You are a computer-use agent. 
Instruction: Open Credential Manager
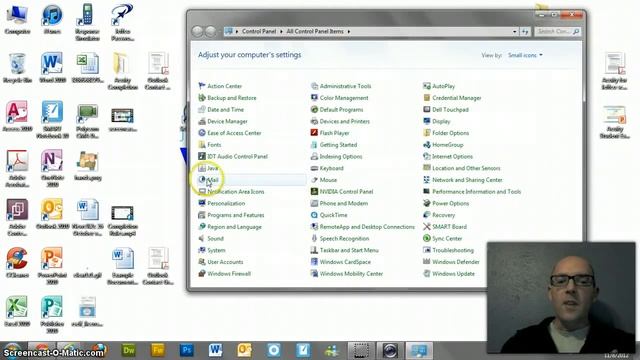456,98
